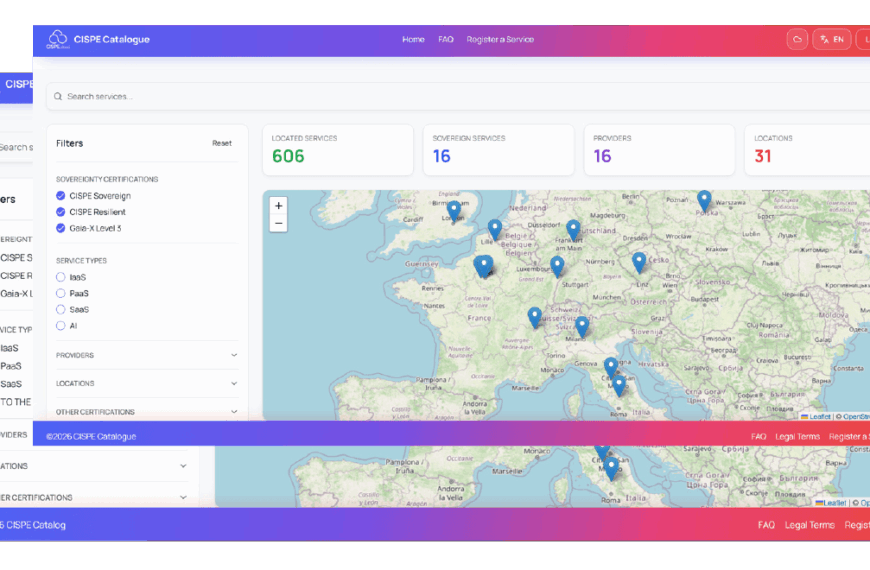This screenshot has width=870, height=570.
Task: Reset all filters
Action: click(222, 143)
